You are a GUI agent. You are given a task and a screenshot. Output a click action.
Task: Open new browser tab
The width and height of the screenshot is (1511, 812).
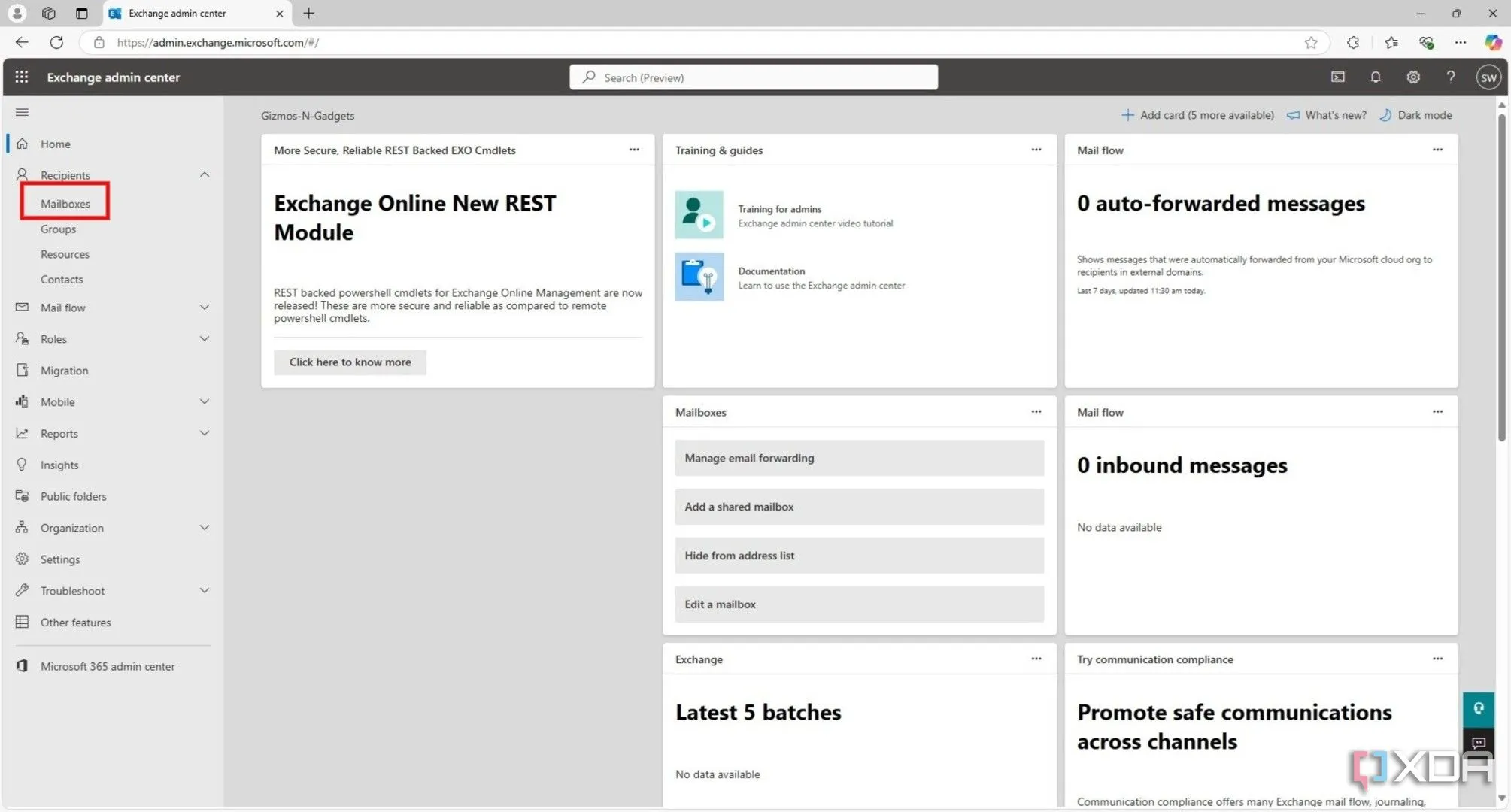click(x=308, y=13)
